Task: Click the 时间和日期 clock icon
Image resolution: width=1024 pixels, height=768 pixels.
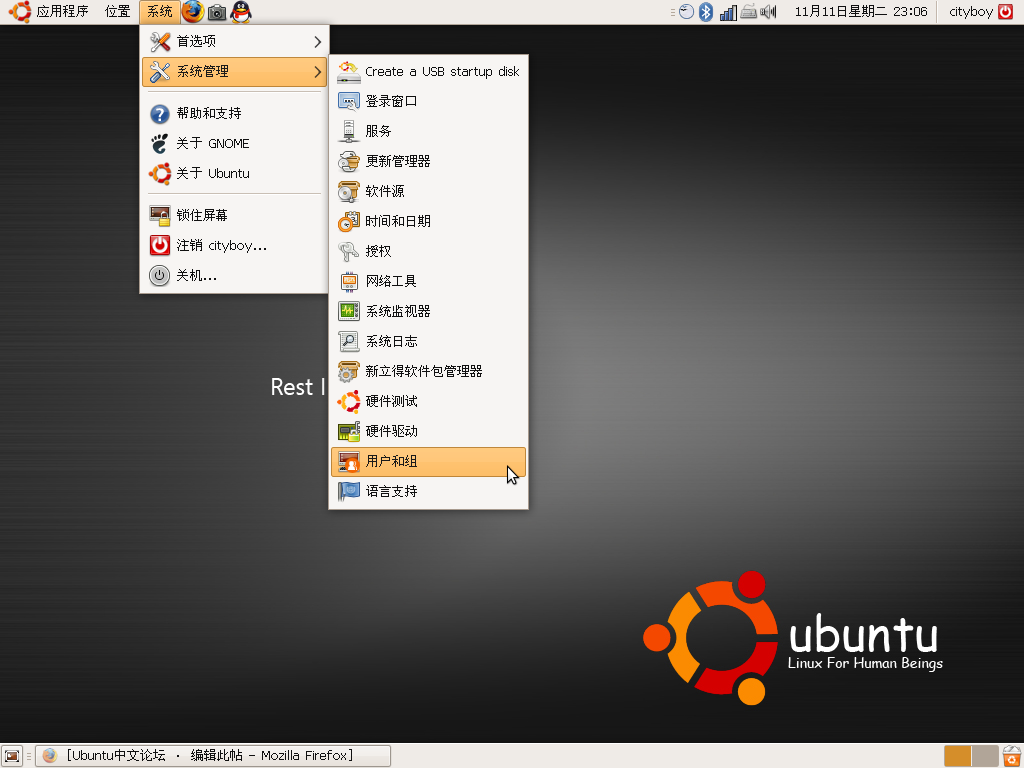Action: pyautogui.click(x=349, y=221)
